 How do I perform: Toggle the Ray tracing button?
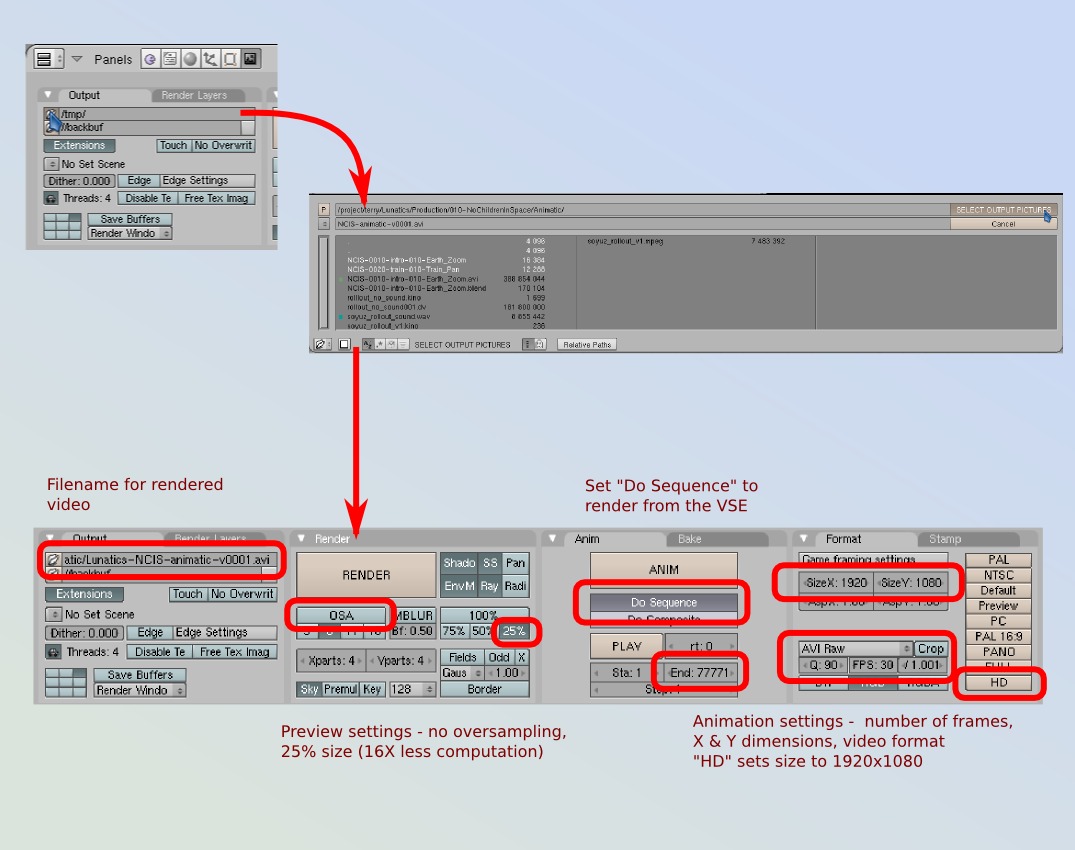[x=489, y=586]
